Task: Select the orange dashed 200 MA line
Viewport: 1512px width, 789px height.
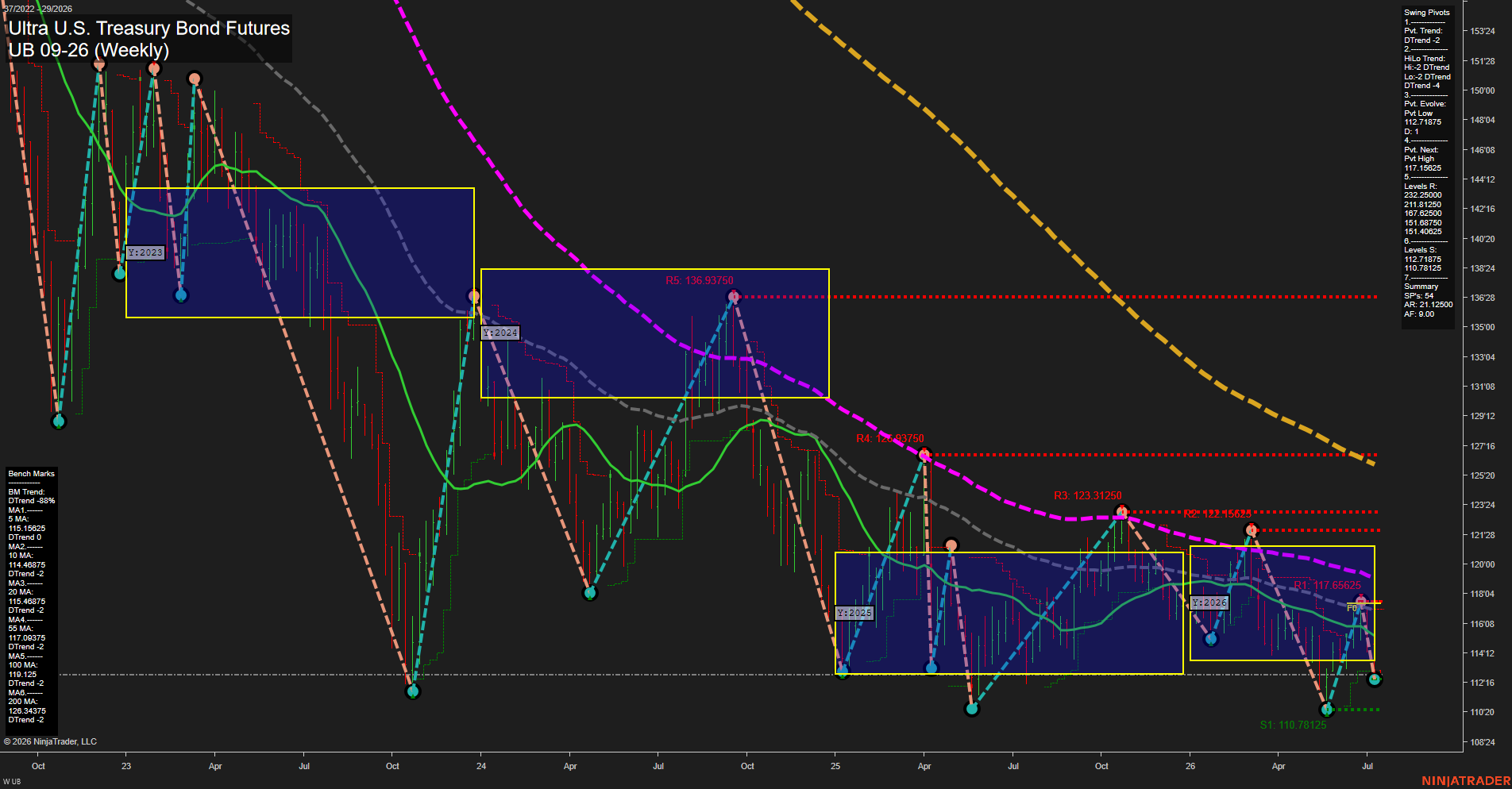Action: click(1065, 251)
